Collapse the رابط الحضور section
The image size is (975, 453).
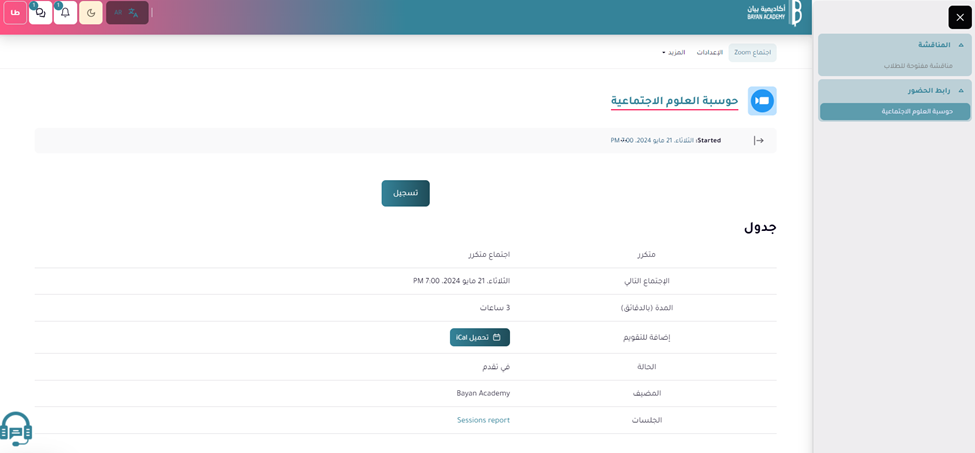pos(961,91)
